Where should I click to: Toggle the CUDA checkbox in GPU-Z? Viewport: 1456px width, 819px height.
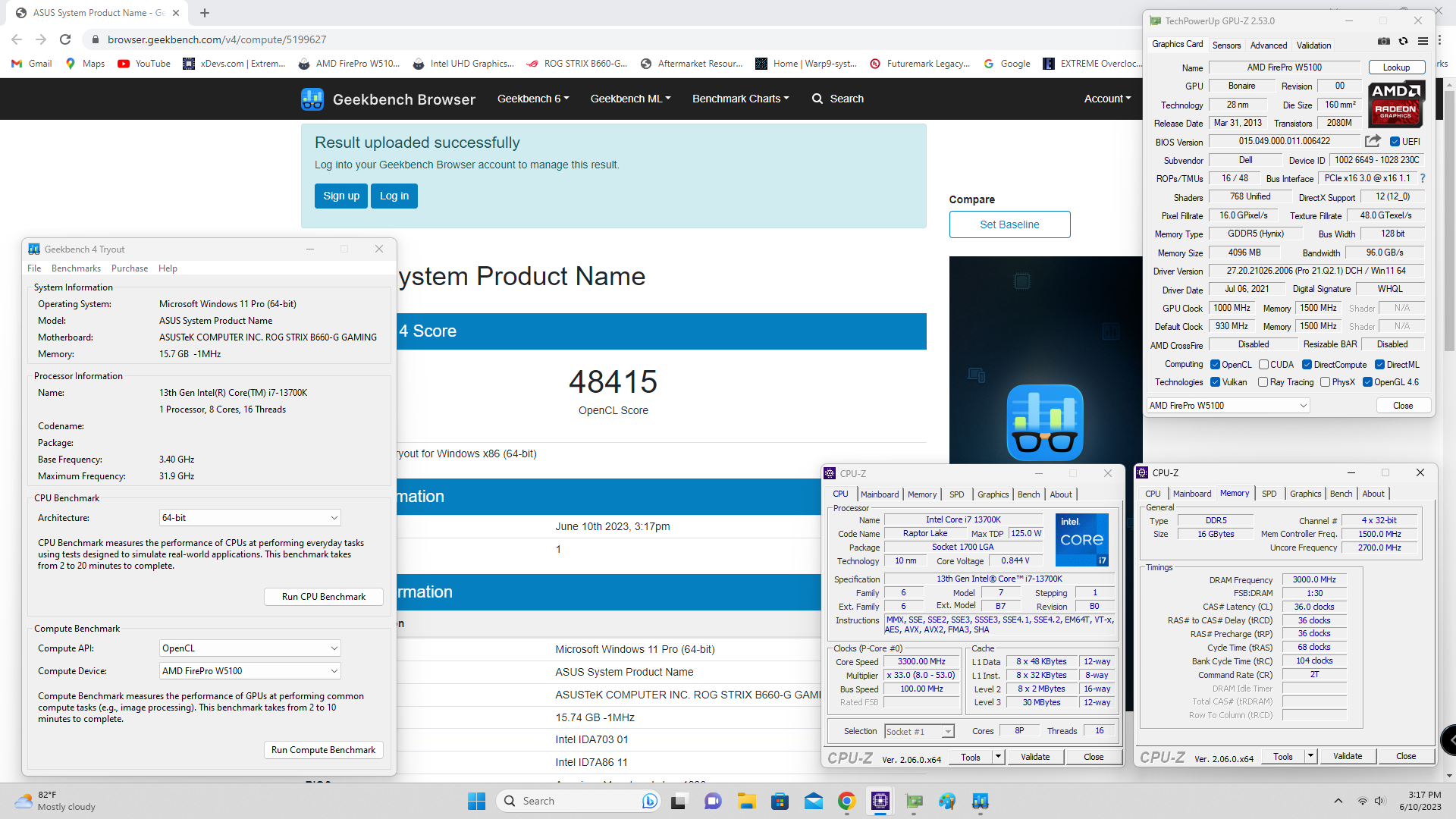(1263, 365)
